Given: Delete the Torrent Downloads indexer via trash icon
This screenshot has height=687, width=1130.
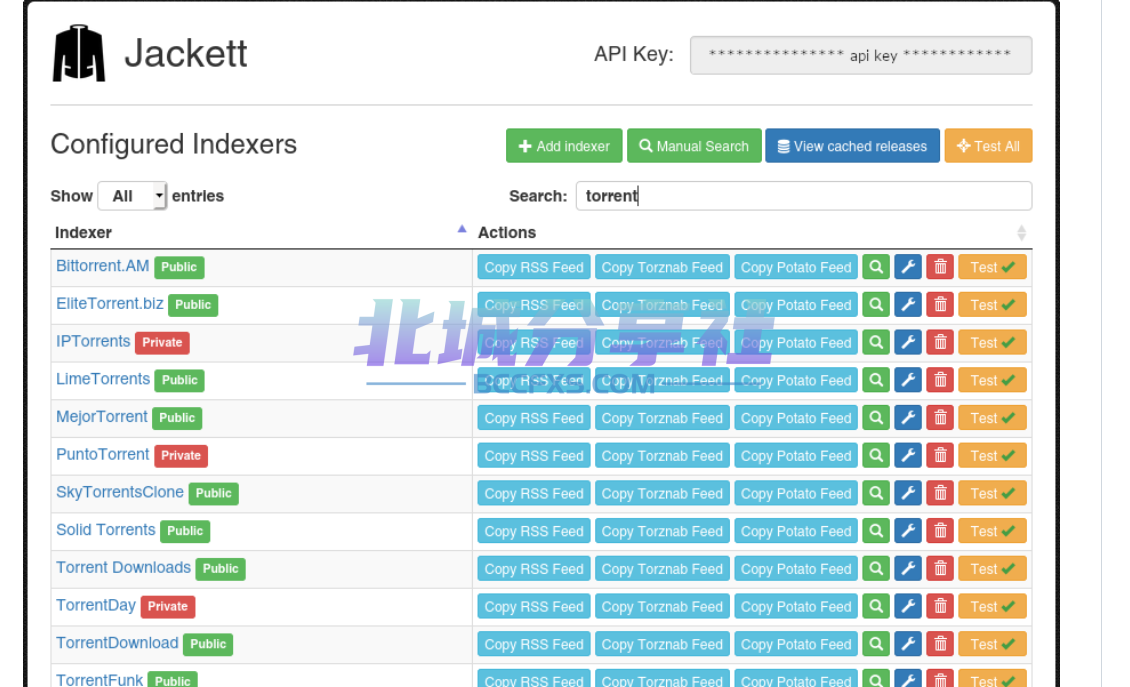Looking at the screenshot, I should tap(940, 569).
